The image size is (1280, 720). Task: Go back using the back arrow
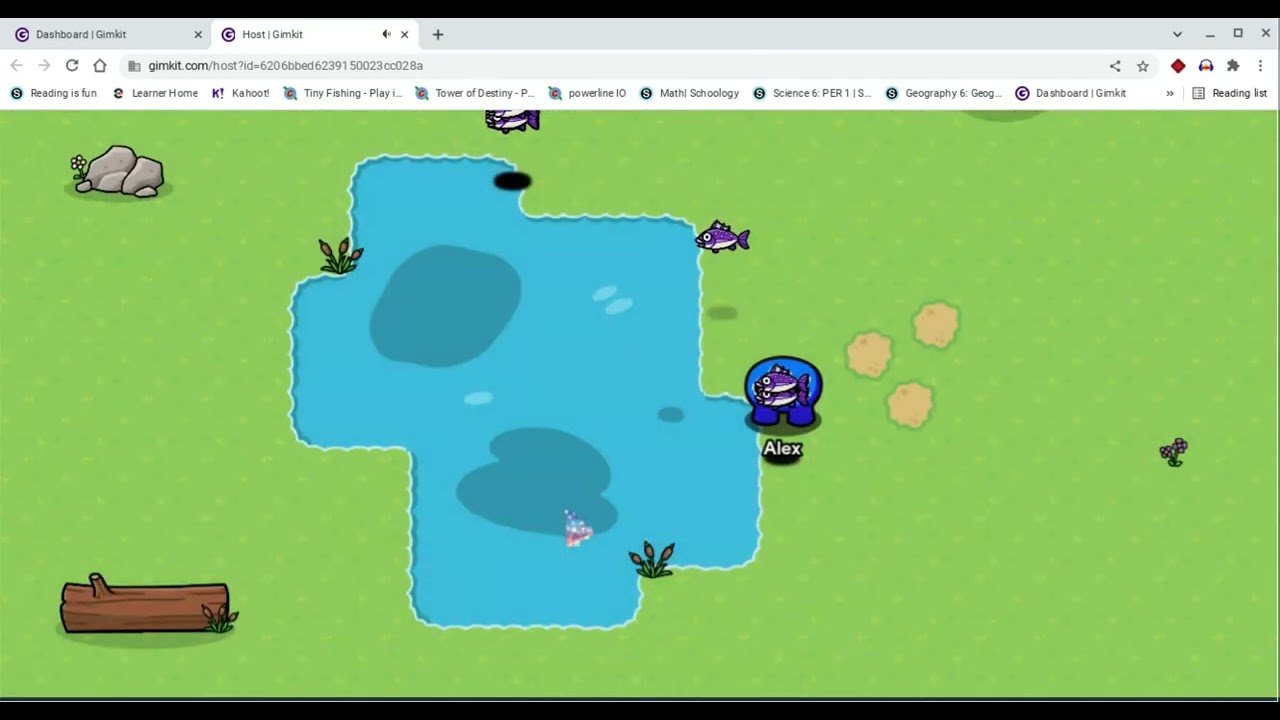tap(16, 66)
